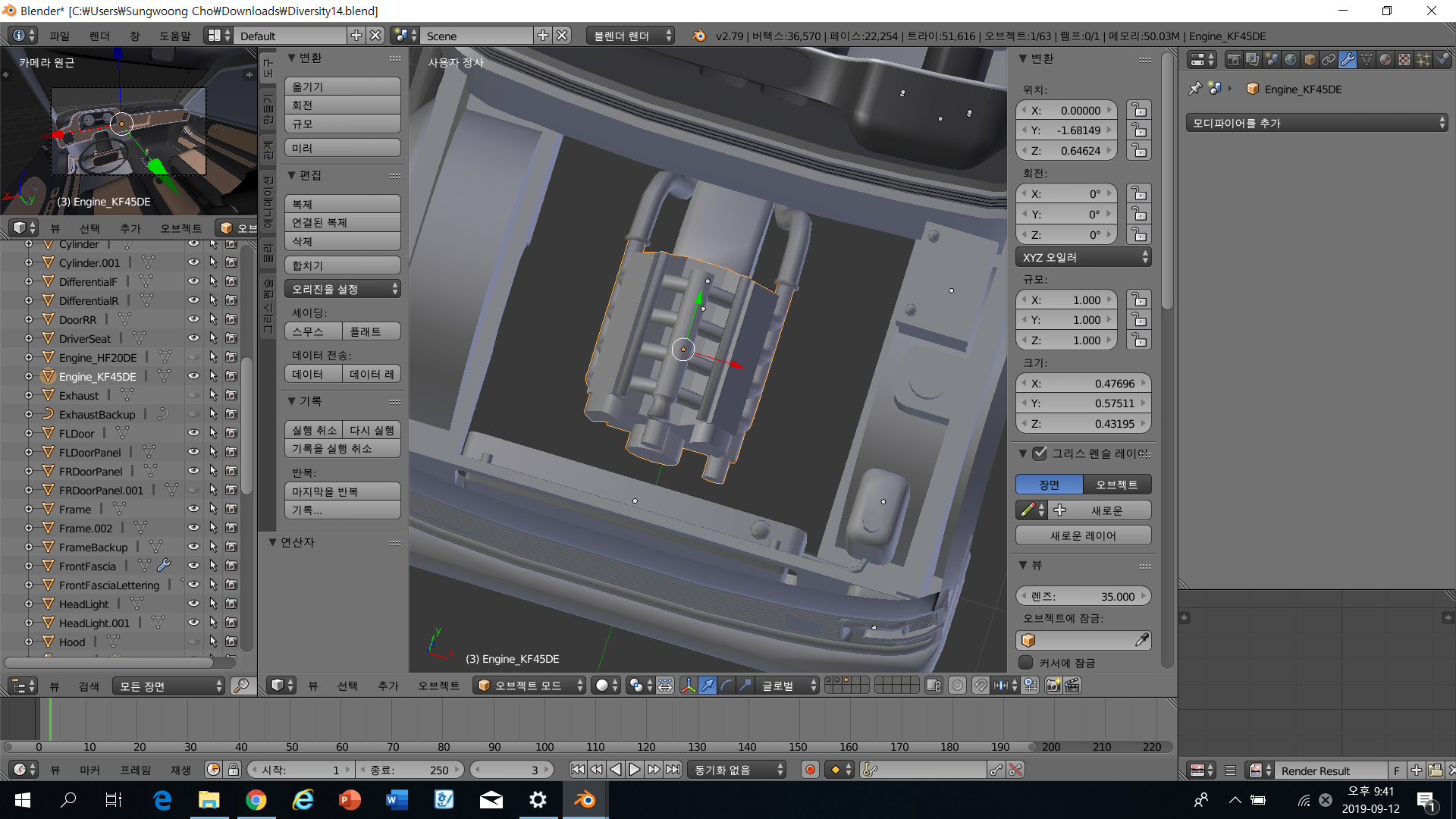The height and width of the screenshot is (819, 1456).
Task: Open the World properties globe tab
Action: pos(1291,59)
